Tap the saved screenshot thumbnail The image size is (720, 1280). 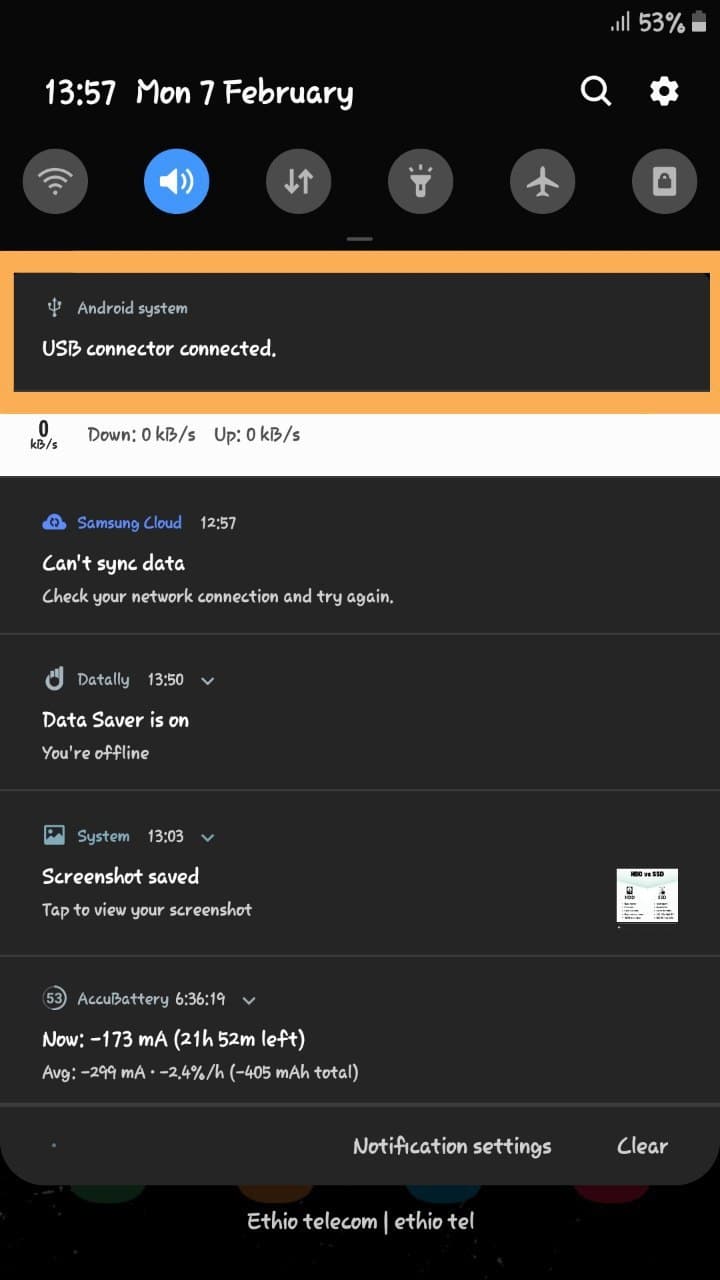click(647, 895)
